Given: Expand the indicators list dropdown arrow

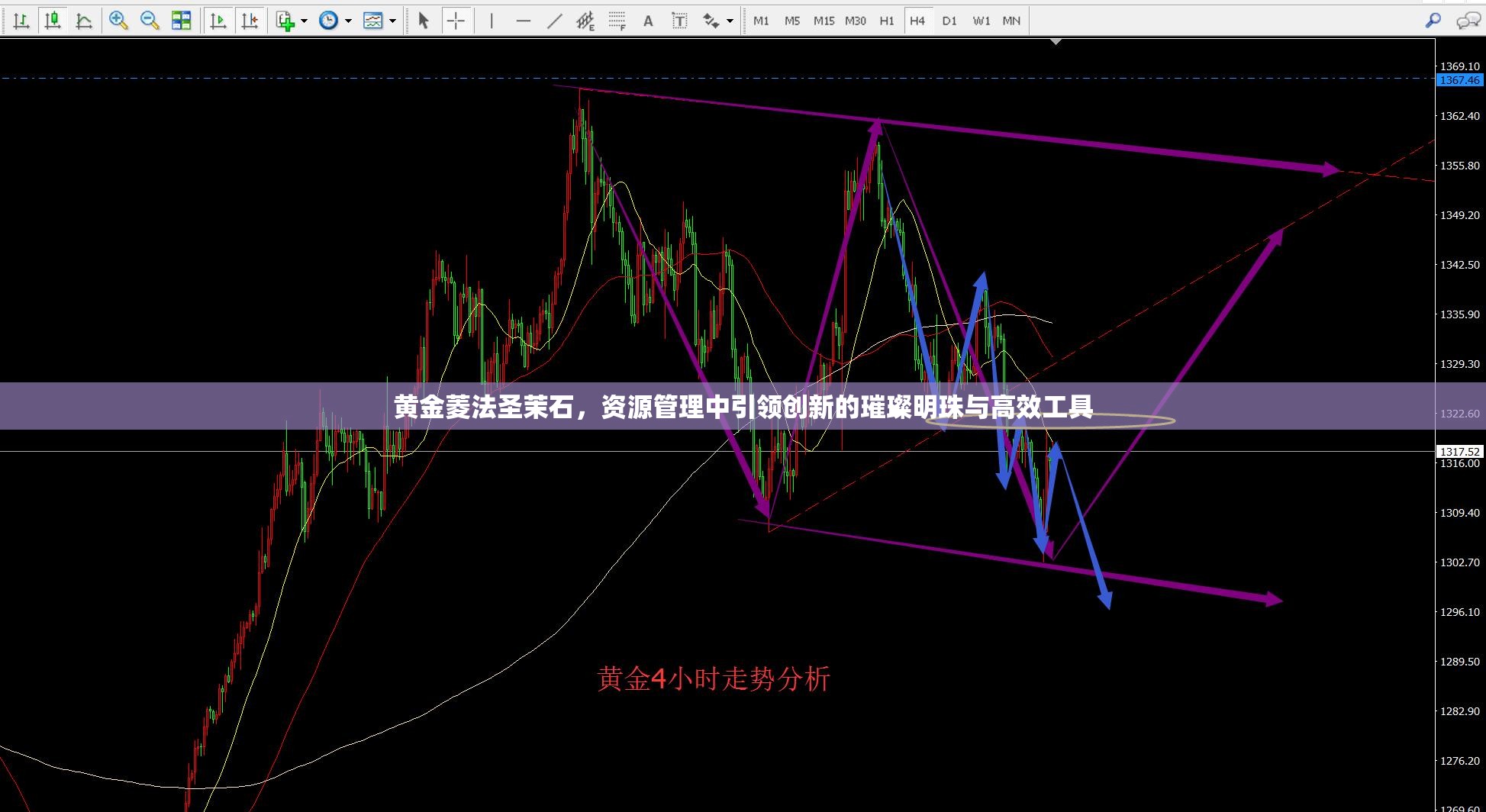Looking at the screenshot, I should pos(304,21).
